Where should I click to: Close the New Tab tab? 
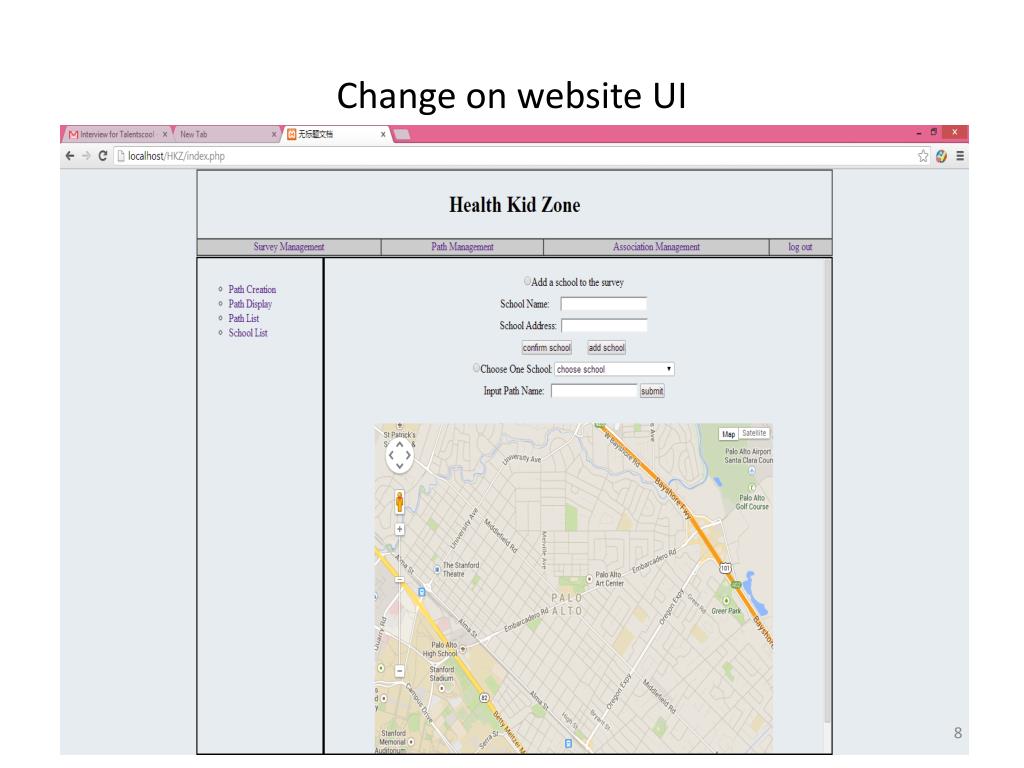[274, 135]
